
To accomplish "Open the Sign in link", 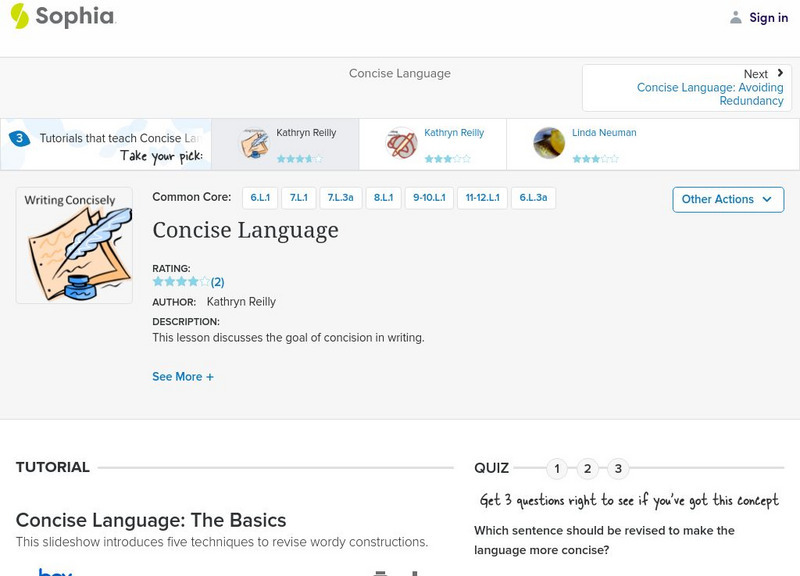I will point(768,18).
